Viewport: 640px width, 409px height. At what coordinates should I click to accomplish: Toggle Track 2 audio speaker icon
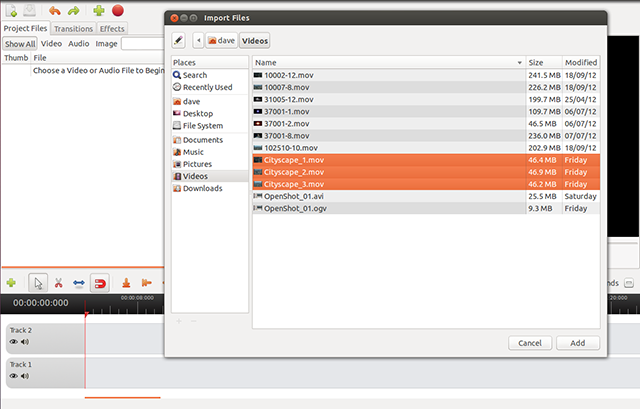25,342
